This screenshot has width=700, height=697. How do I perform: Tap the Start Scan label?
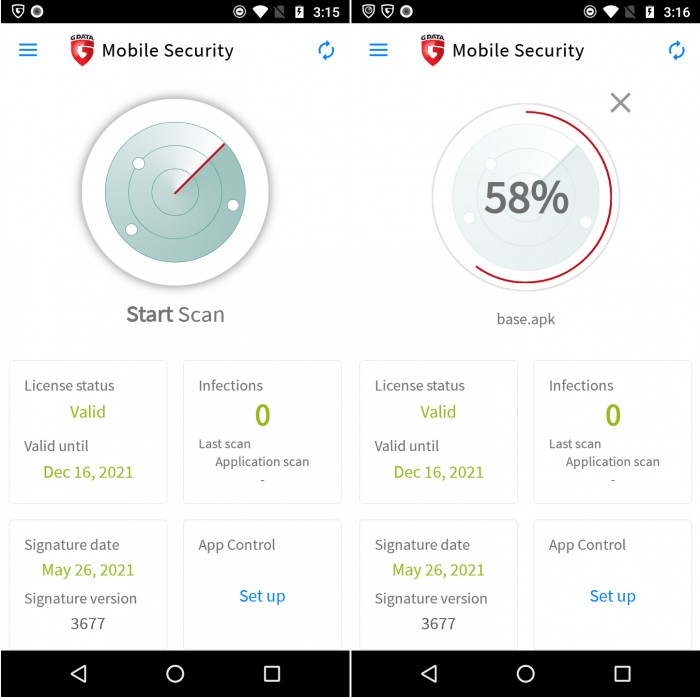(x=175, y=314)
